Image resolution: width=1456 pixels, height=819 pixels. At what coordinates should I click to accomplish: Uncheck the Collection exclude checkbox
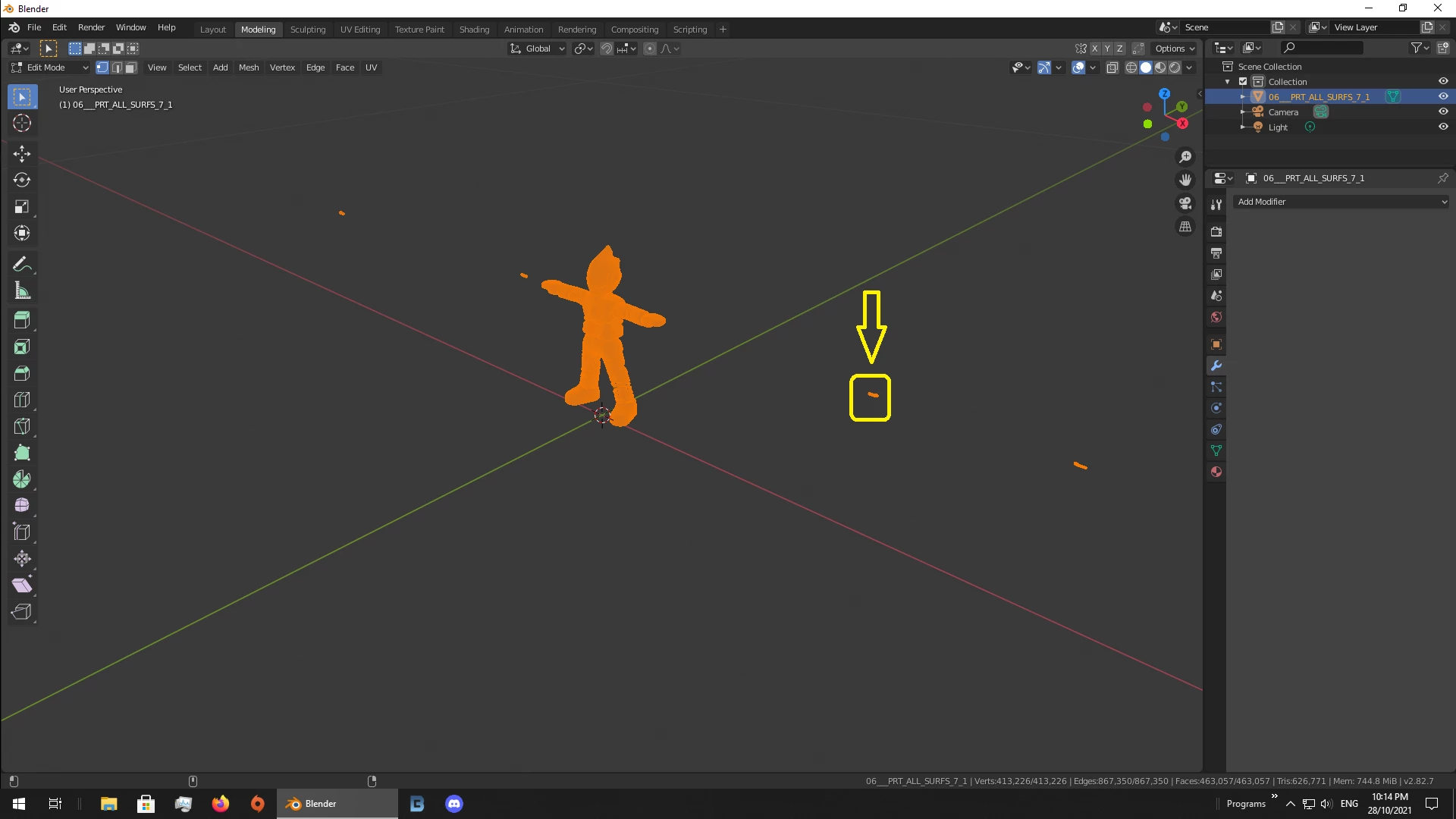pyautogui.click(x=1243, y=81)
